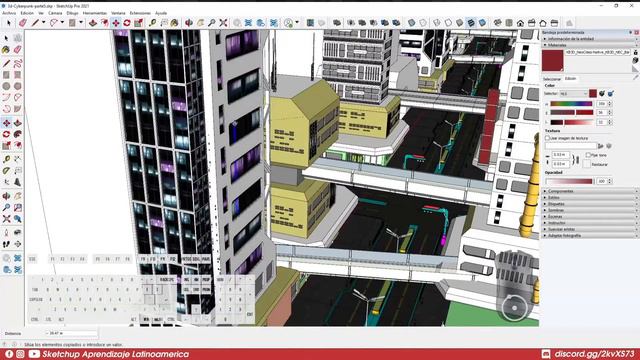
Task: Activate the Rotate tool in top toolbar
Action: point(127,23)
